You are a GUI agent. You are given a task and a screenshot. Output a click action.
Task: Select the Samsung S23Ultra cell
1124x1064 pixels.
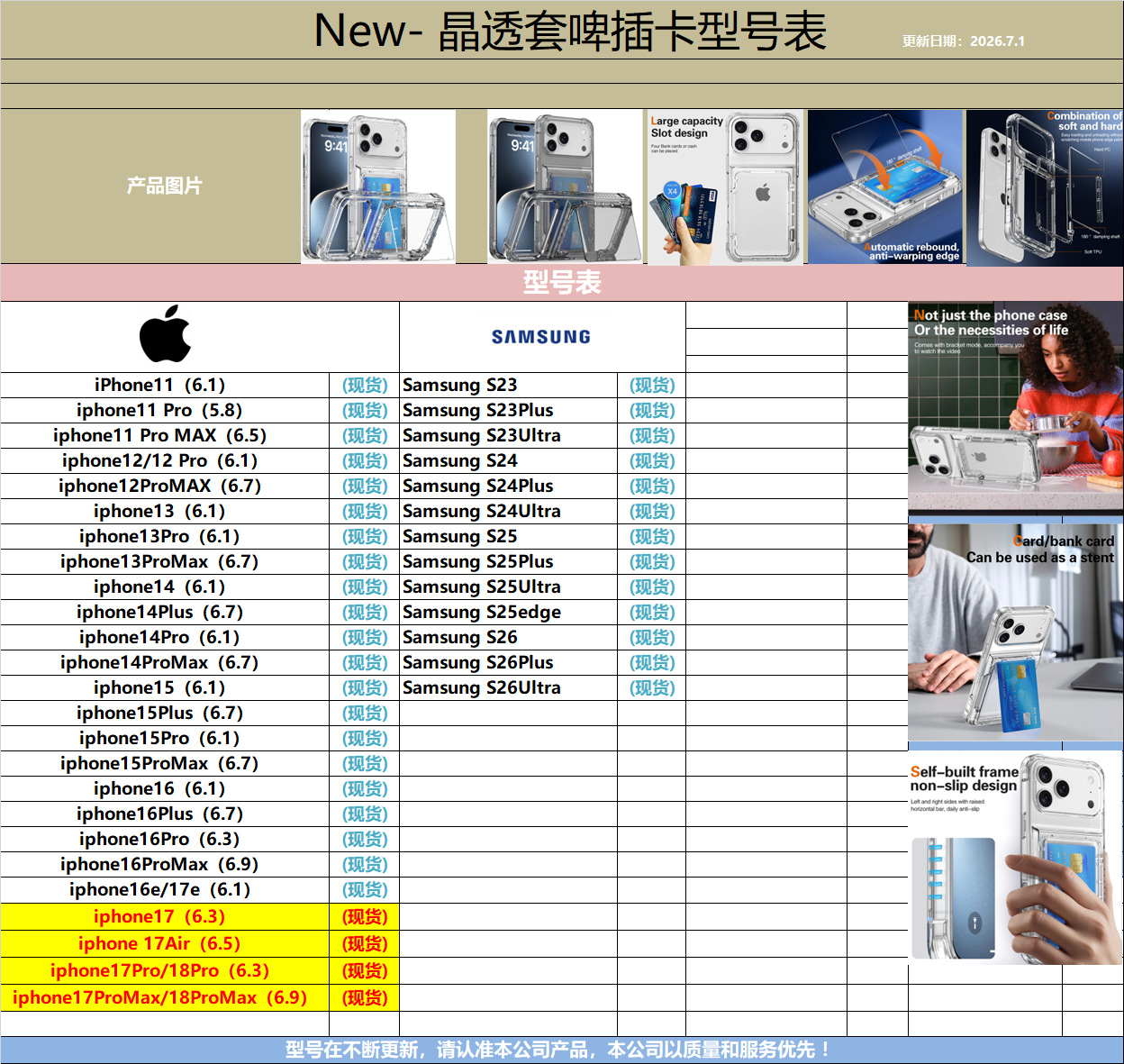pos(508,436)
